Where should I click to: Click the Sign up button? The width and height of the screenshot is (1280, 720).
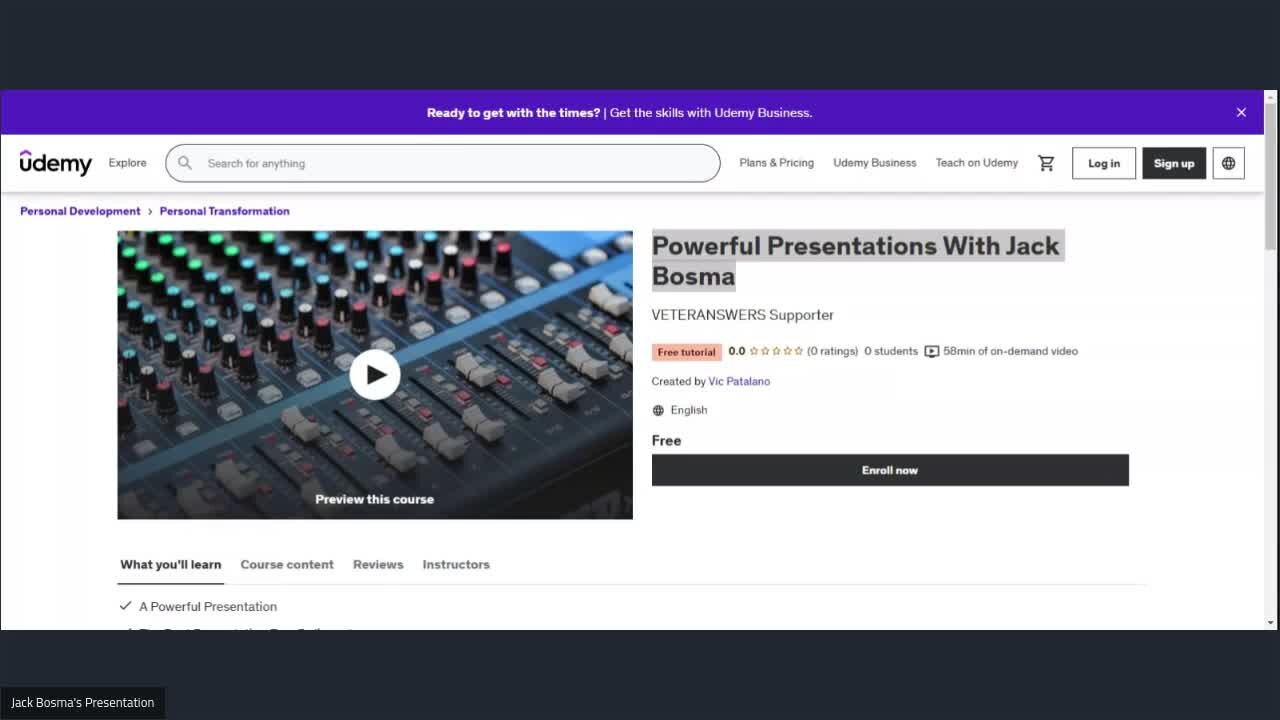point(1174,163)
